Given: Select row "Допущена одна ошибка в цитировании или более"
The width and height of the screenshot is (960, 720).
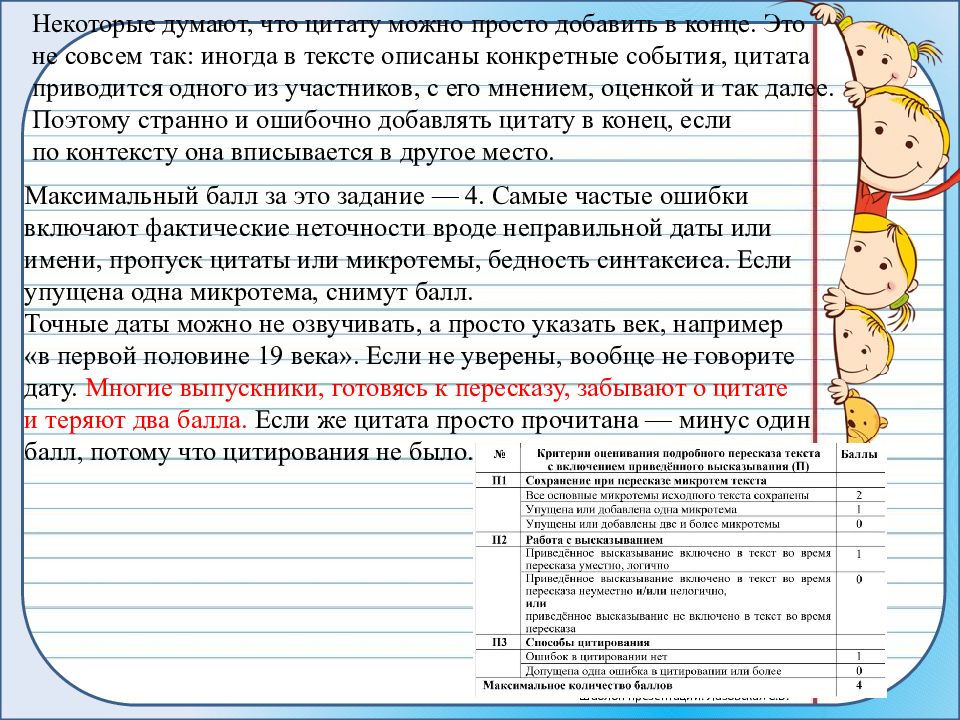Looking at the screenshot, I should click(653, 671).
